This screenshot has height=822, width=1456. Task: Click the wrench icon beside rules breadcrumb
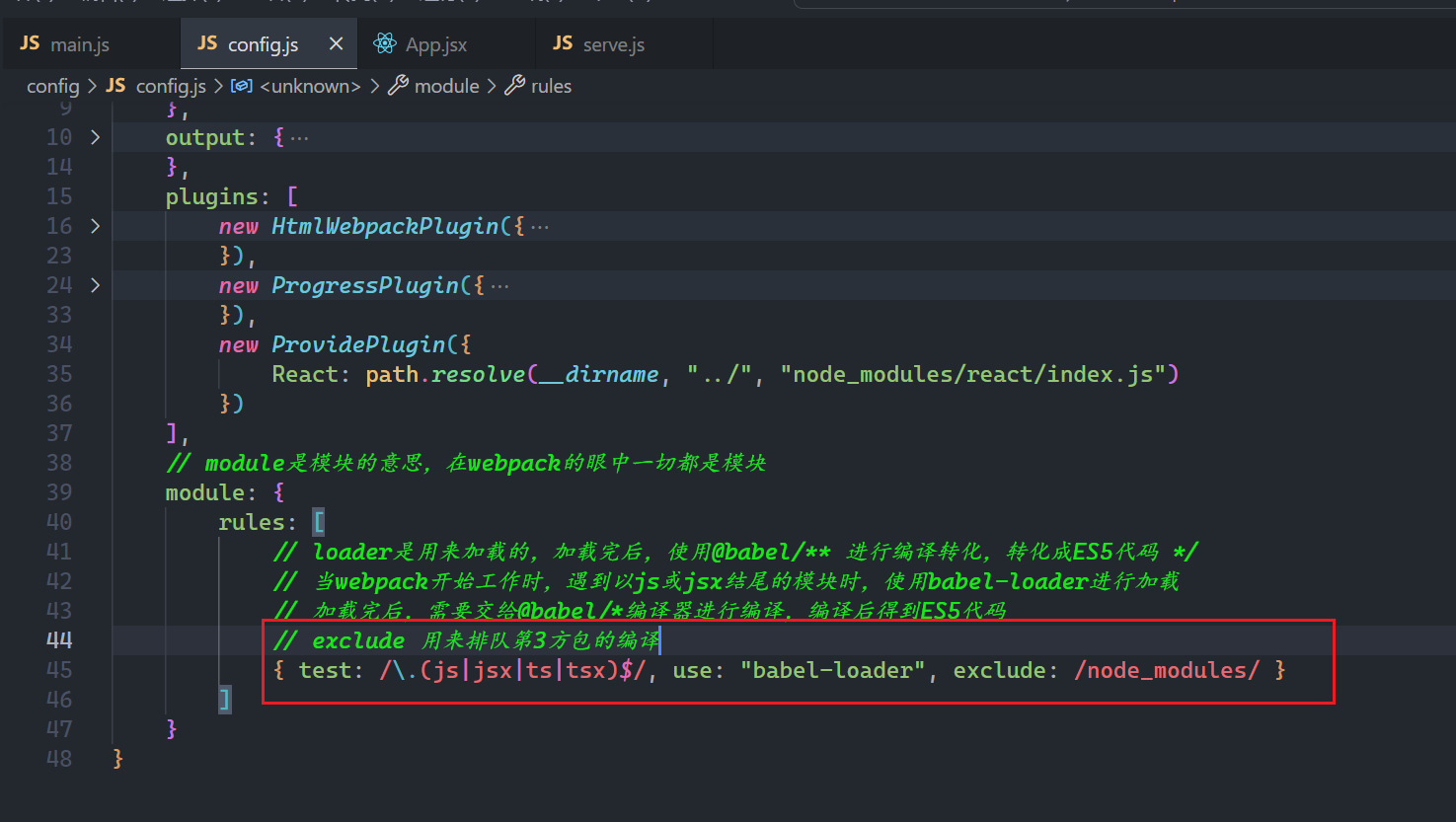[x=514, y=86]
